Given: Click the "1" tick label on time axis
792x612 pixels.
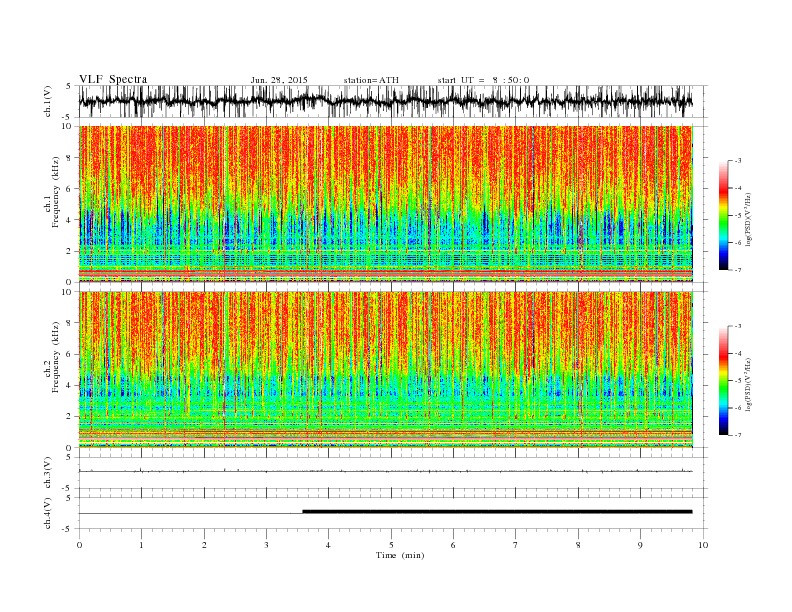Looking at the screenshot, I should [141, 545].
